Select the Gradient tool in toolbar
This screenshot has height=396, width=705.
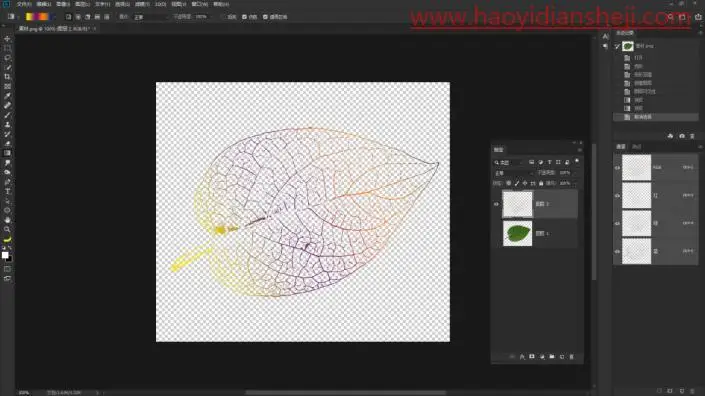click(x=7, y=153)
